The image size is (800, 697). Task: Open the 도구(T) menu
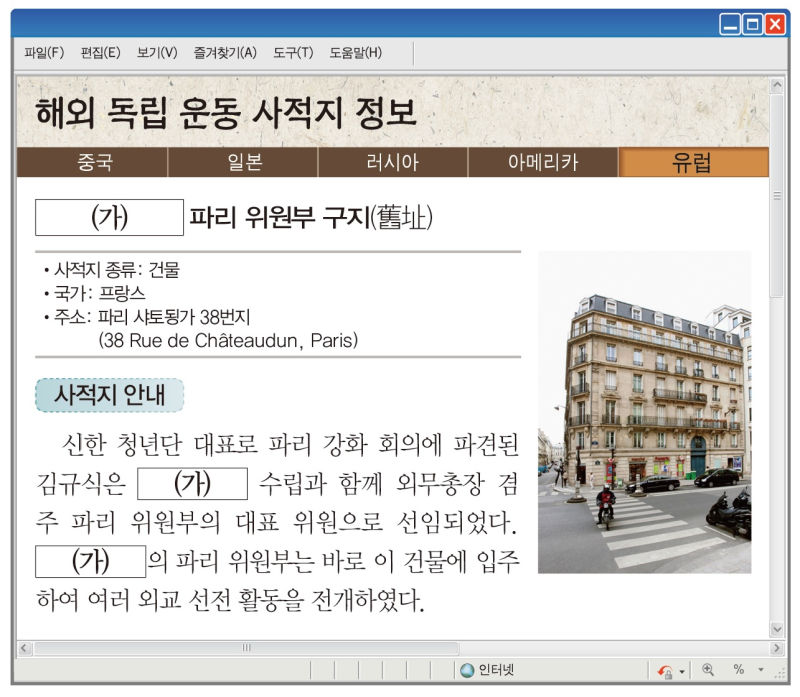click(x=293, y=52)
